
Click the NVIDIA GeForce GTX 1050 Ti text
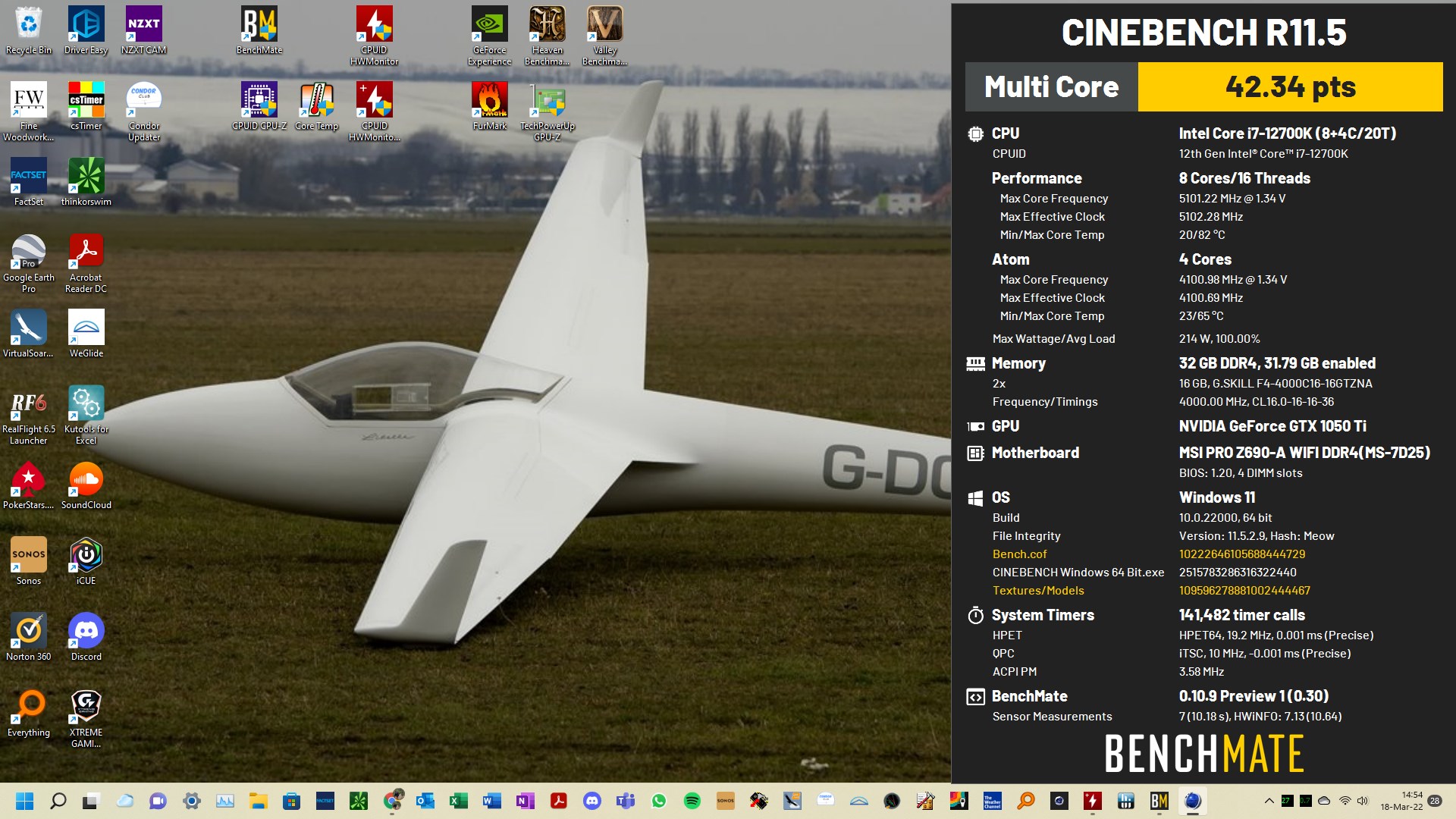coord(1272,426)
